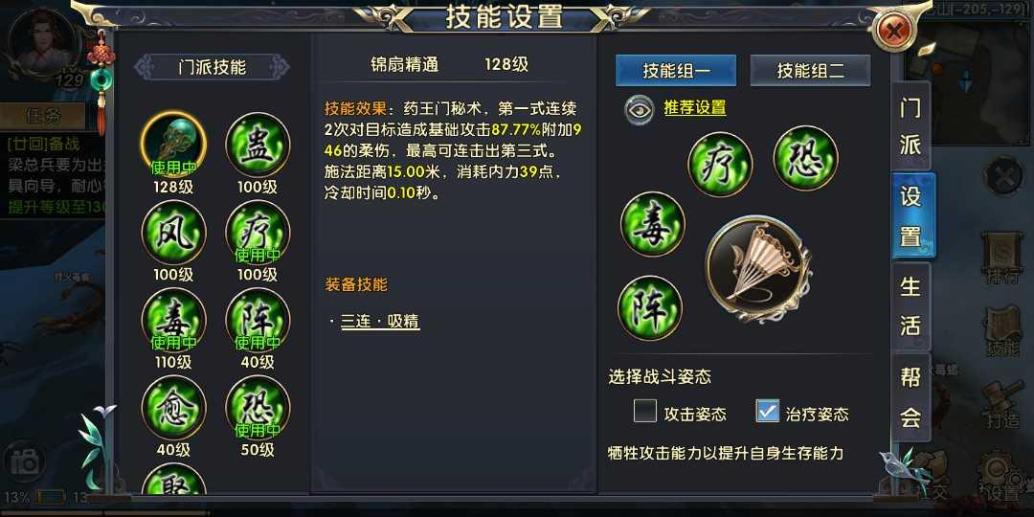Click the 阵 slot in skill wheel
The image size is (1034, 517).
point(650,308)
